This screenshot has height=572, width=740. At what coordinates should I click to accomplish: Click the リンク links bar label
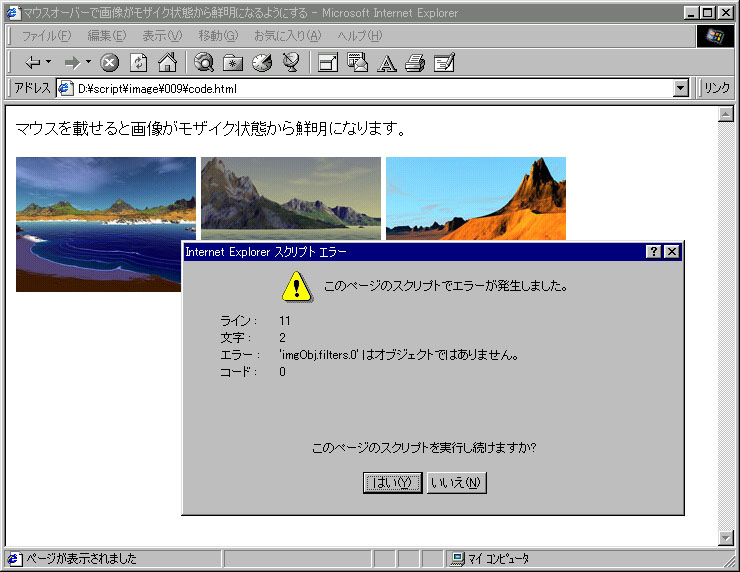point(717,88)
